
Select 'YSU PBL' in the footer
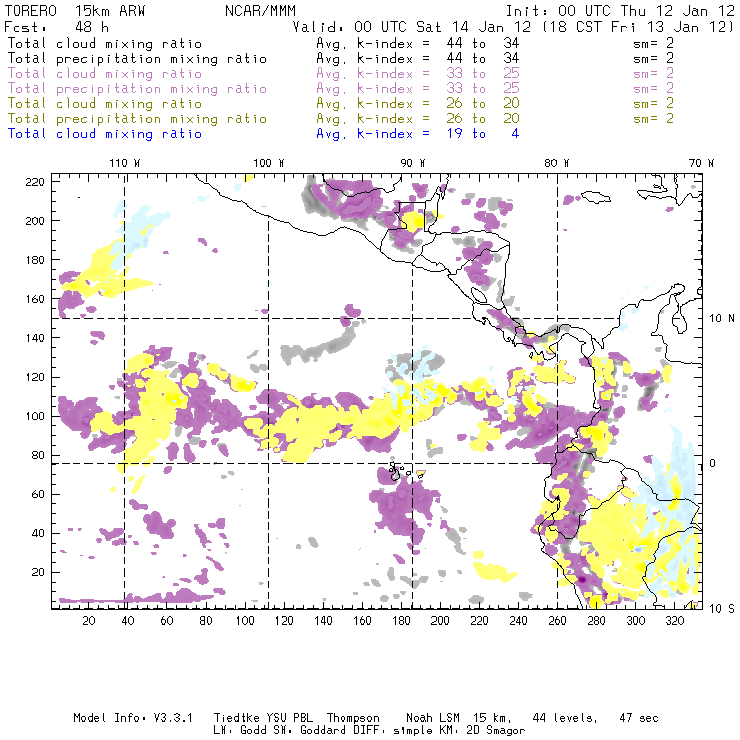289,718
